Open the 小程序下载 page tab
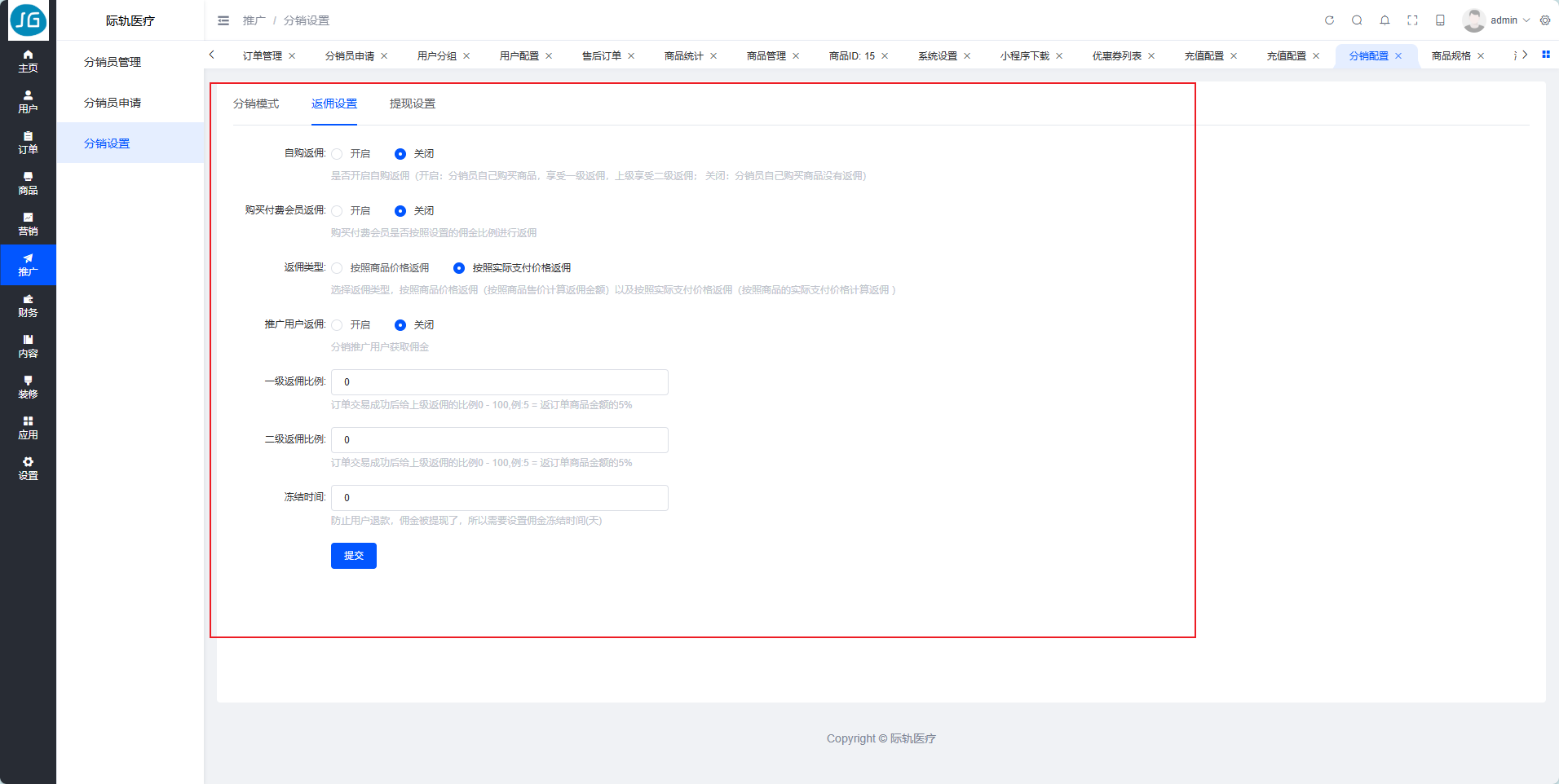Viewport: 1559px width, 784px height. (1025, 56)
